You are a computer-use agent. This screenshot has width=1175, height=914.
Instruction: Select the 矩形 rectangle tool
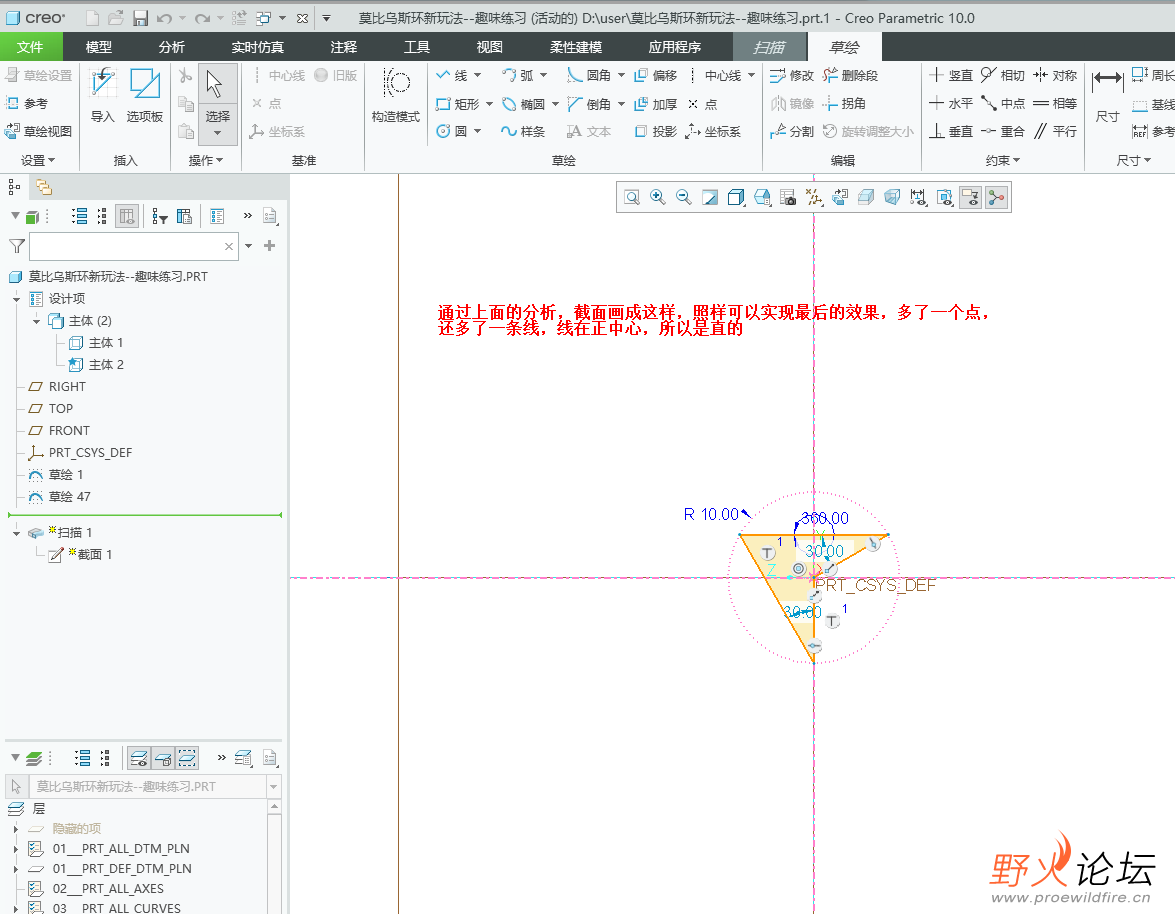(458, 103)
